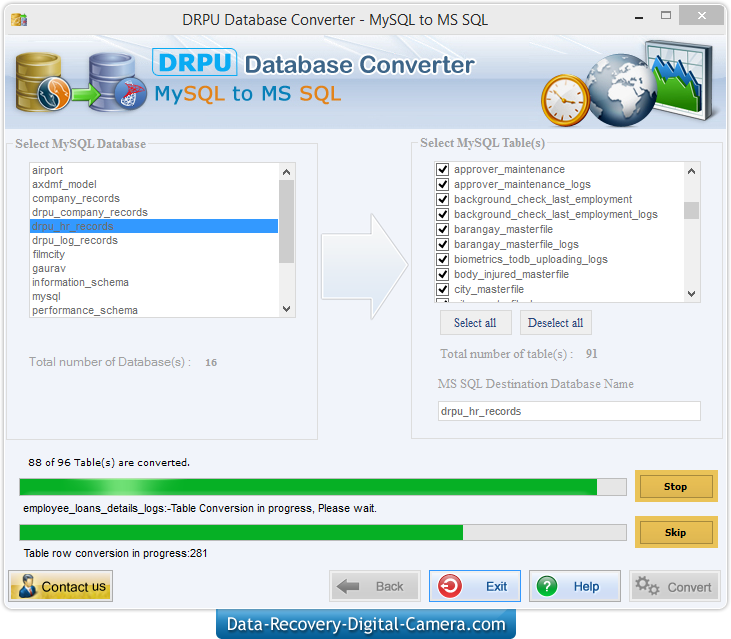Click table list scroll up arrow
The height and width of the screenshot is (639, 731).
pyautogui.click(x=691, y=171)
